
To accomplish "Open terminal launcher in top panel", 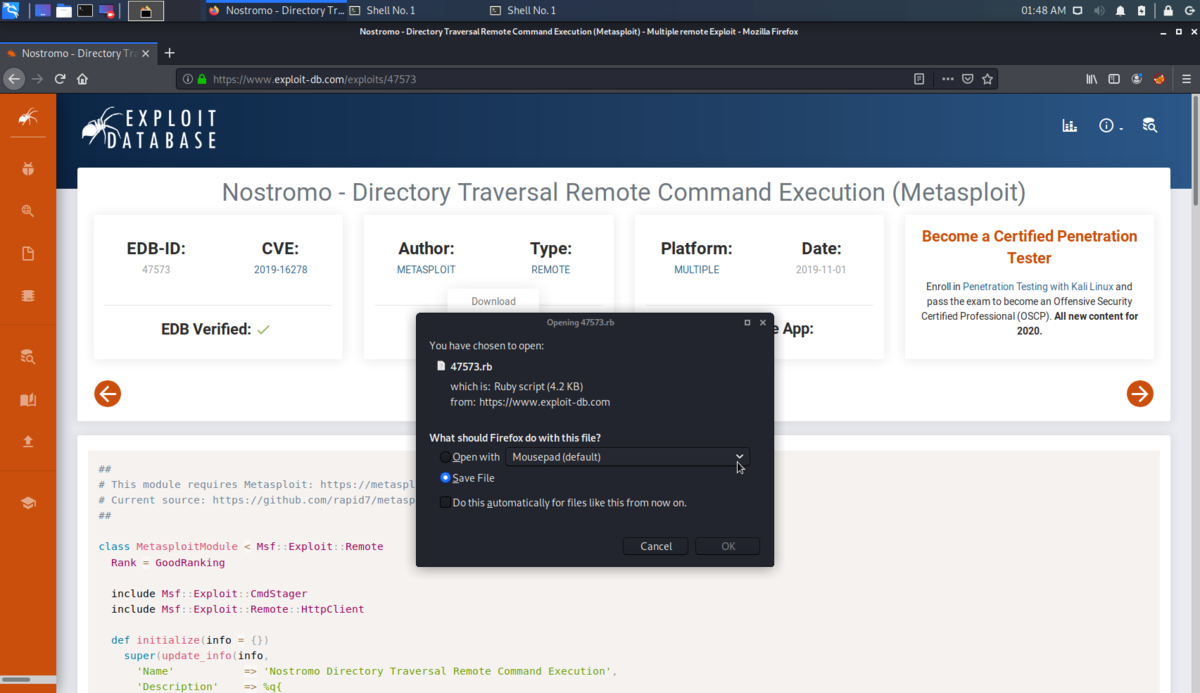I will (86, 11).
